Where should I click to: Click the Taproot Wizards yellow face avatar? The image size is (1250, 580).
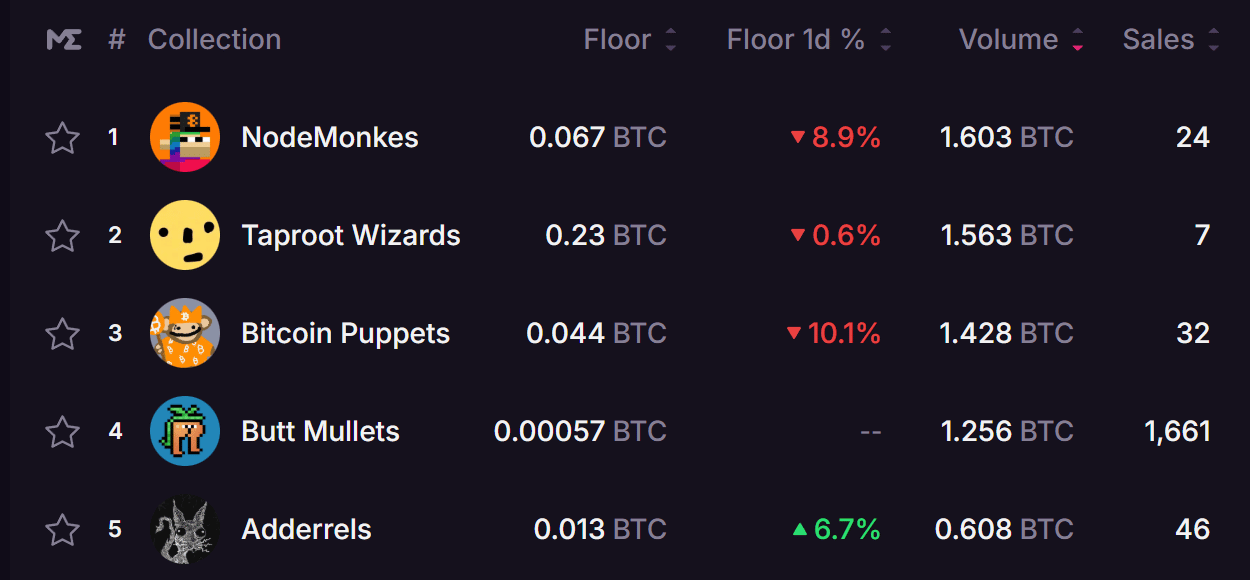(185, 235)
